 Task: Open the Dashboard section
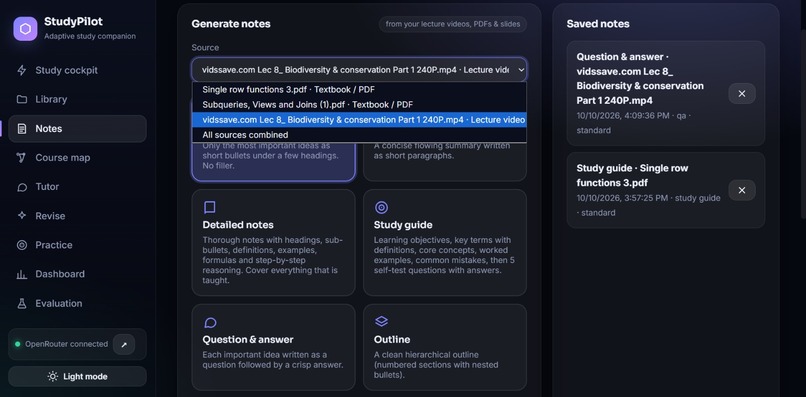pos(77,274)
